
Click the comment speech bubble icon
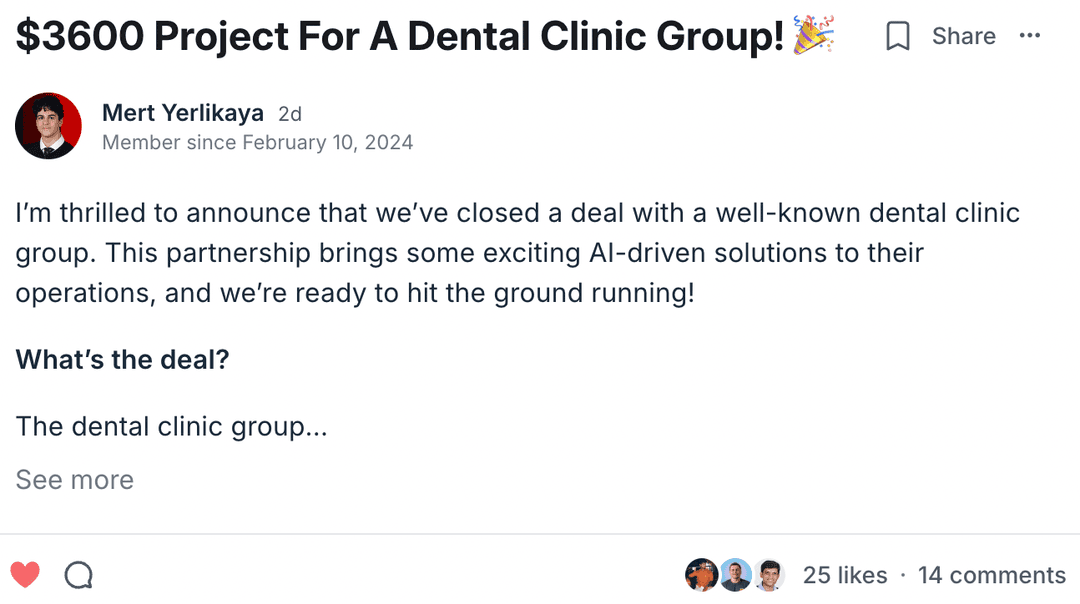78,575
